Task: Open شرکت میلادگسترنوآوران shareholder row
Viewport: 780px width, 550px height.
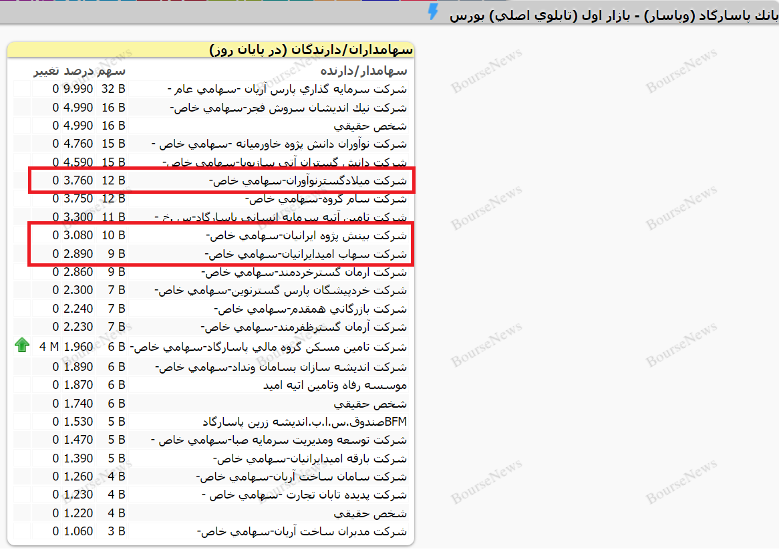Action: pos(307,181)
